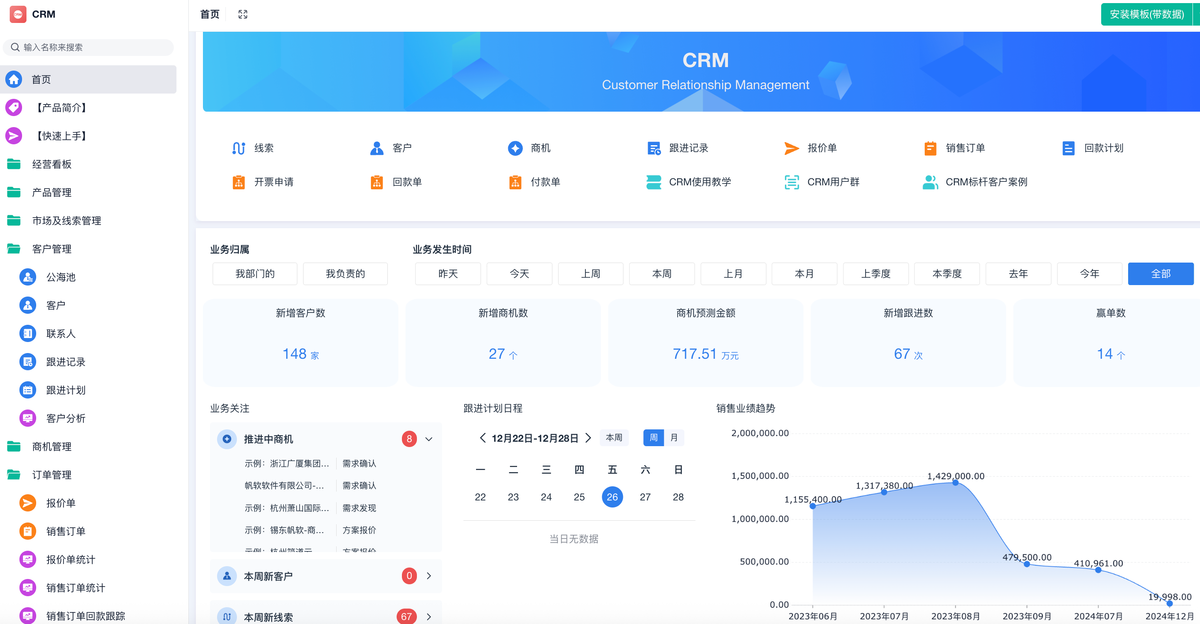Click 1,429,000.00 data point on chart
Image resolution: width=1200 pixels, height=624 pixels.
tap(956, 482)
